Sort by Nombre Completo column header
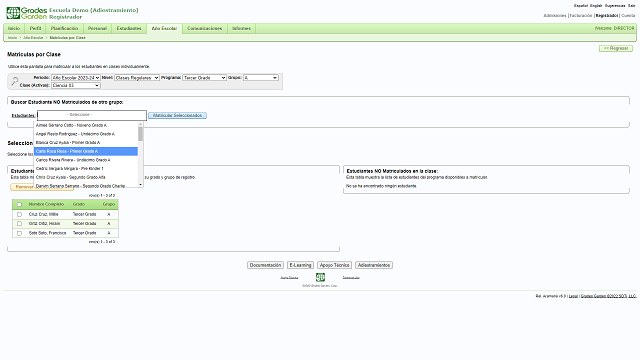Viewport: 640px width, 360px height. tap(46, 204)
